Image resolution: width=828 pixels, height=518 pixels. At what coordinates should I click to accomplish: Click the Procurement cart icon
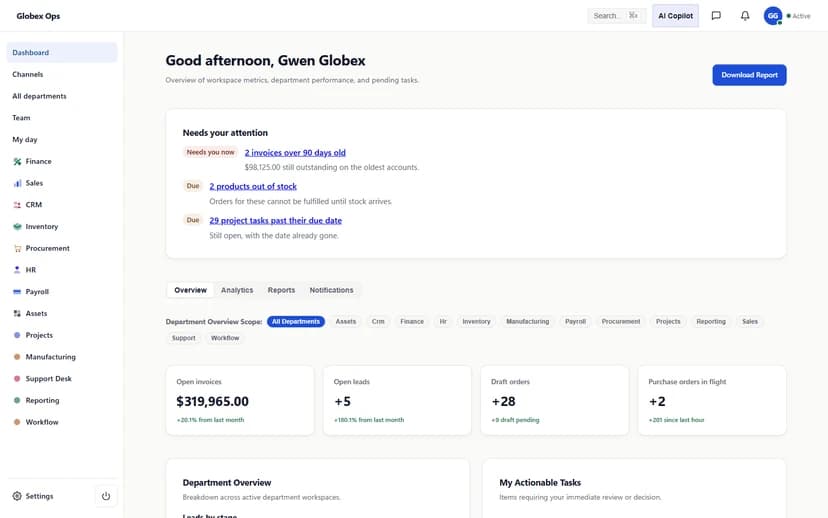coord(17,248)
